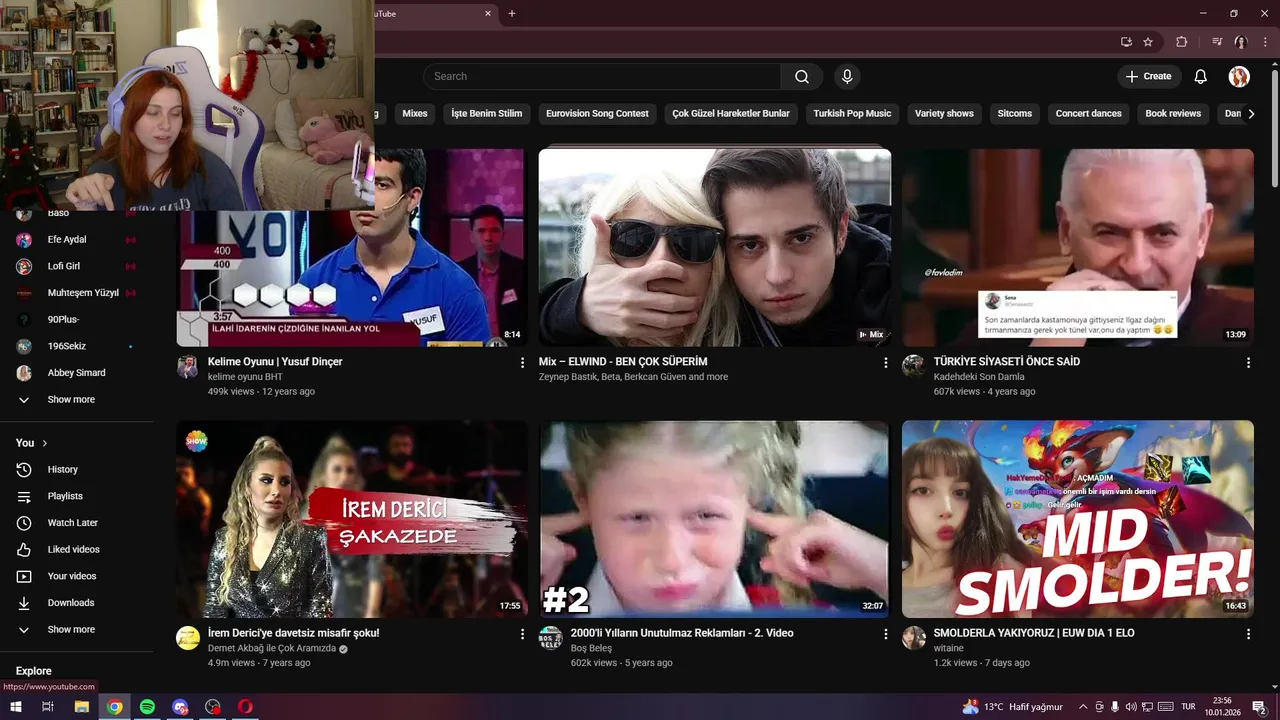The width and height of the screenshot is (1280, 720).
Task: Open more options for SMOLDERLA YAKIYORUZ video
Action: 1248,634
